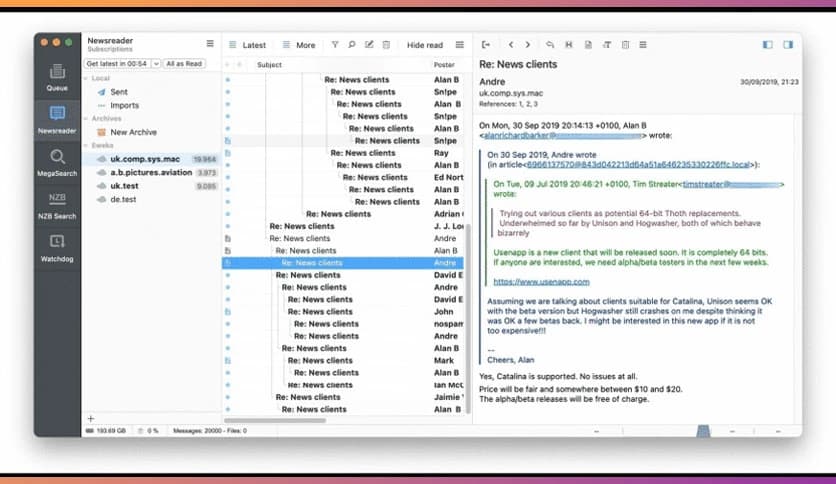Click the timstreater email link
Viewport: 836px width, 484px height.
732,184
